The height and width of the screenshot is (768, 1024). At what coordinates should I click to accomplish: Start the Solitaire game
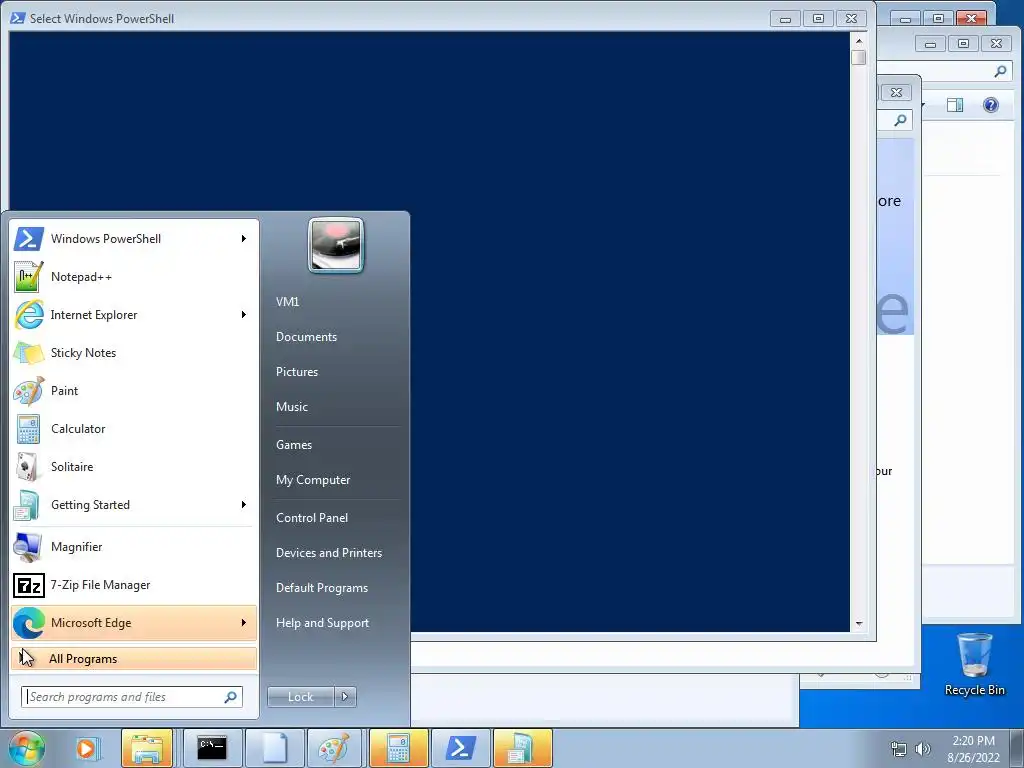pyautogui.click(x=134, y=467)
